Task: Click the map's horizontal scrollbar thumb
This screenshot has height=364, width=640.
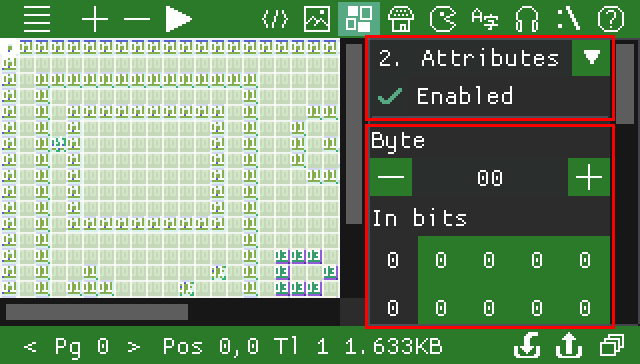Action: pyautogui.click(x=97, y=312)
